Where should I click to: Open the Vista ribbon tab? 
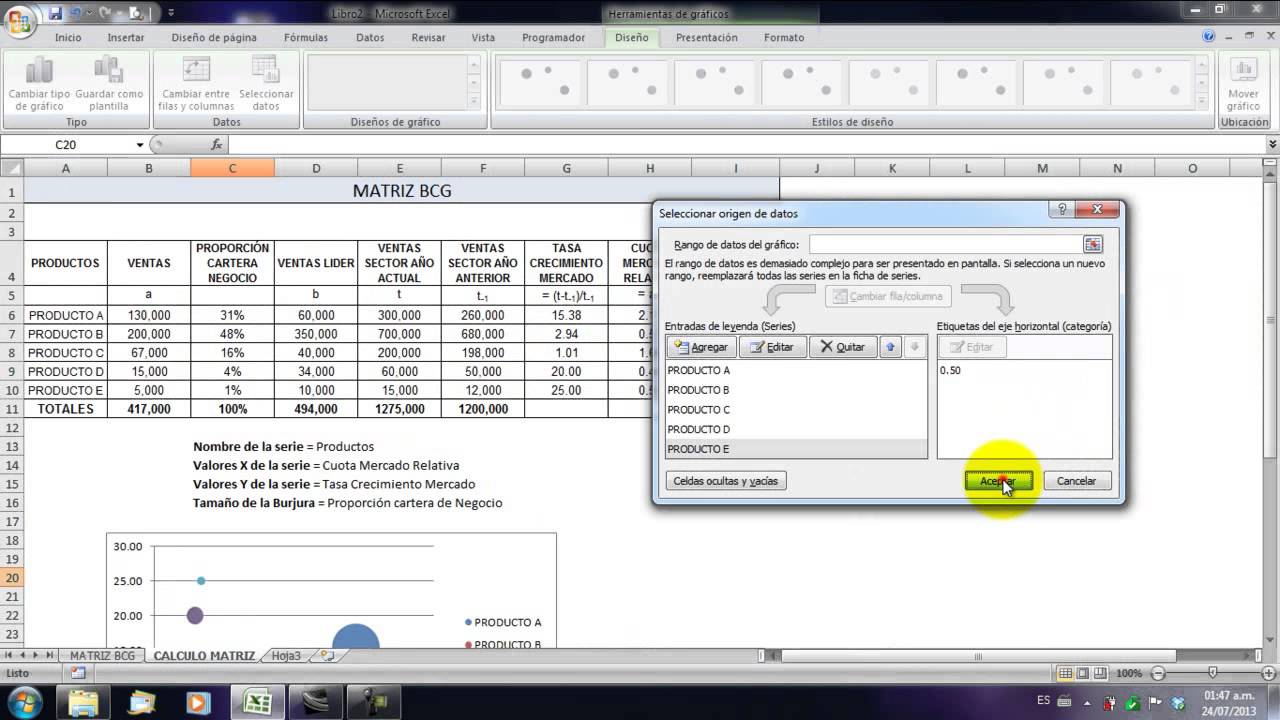pyautogui.click(x=483, y=38)
